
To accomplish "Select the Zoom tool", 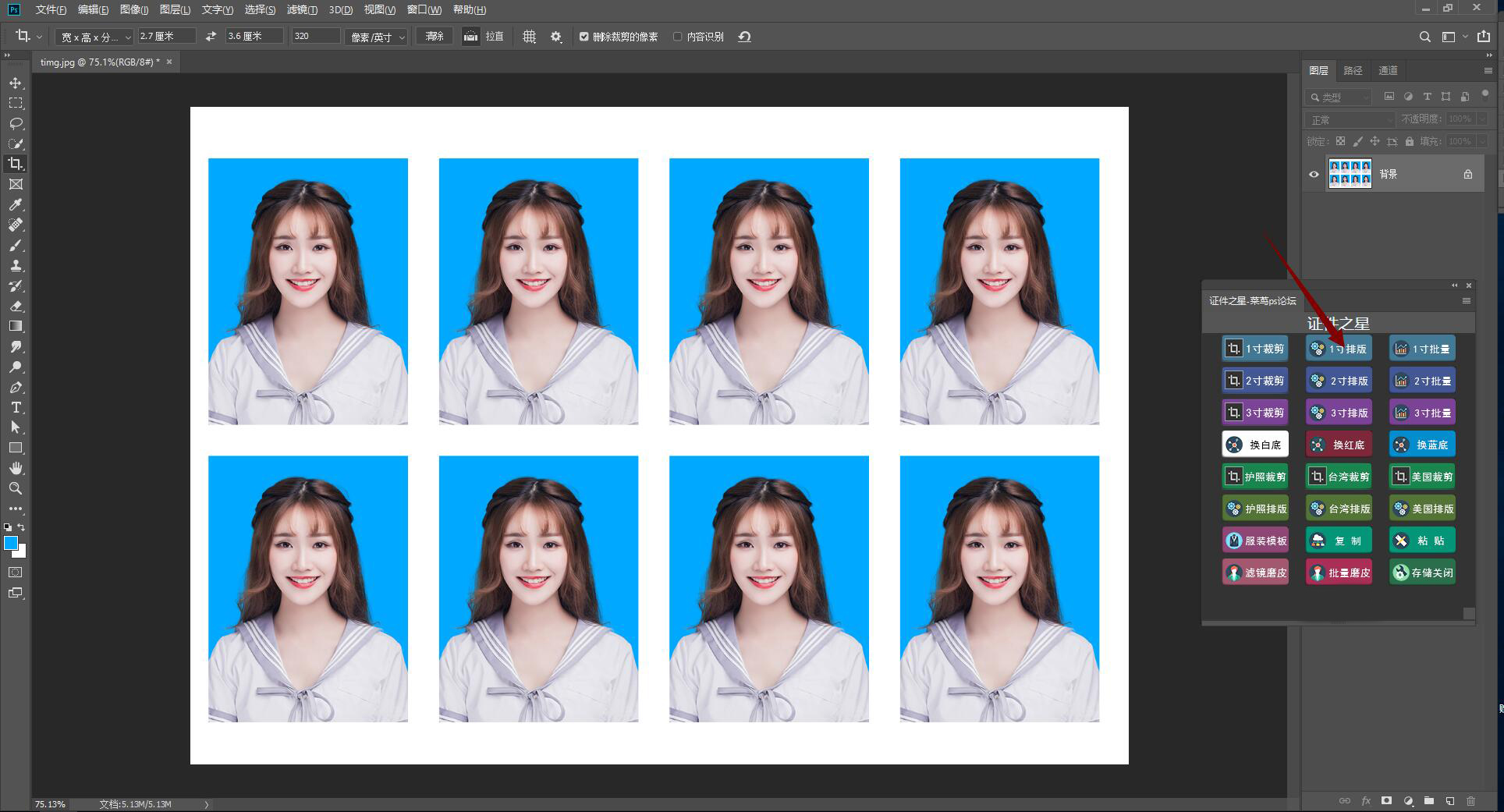I will click(x=16, y=488).
